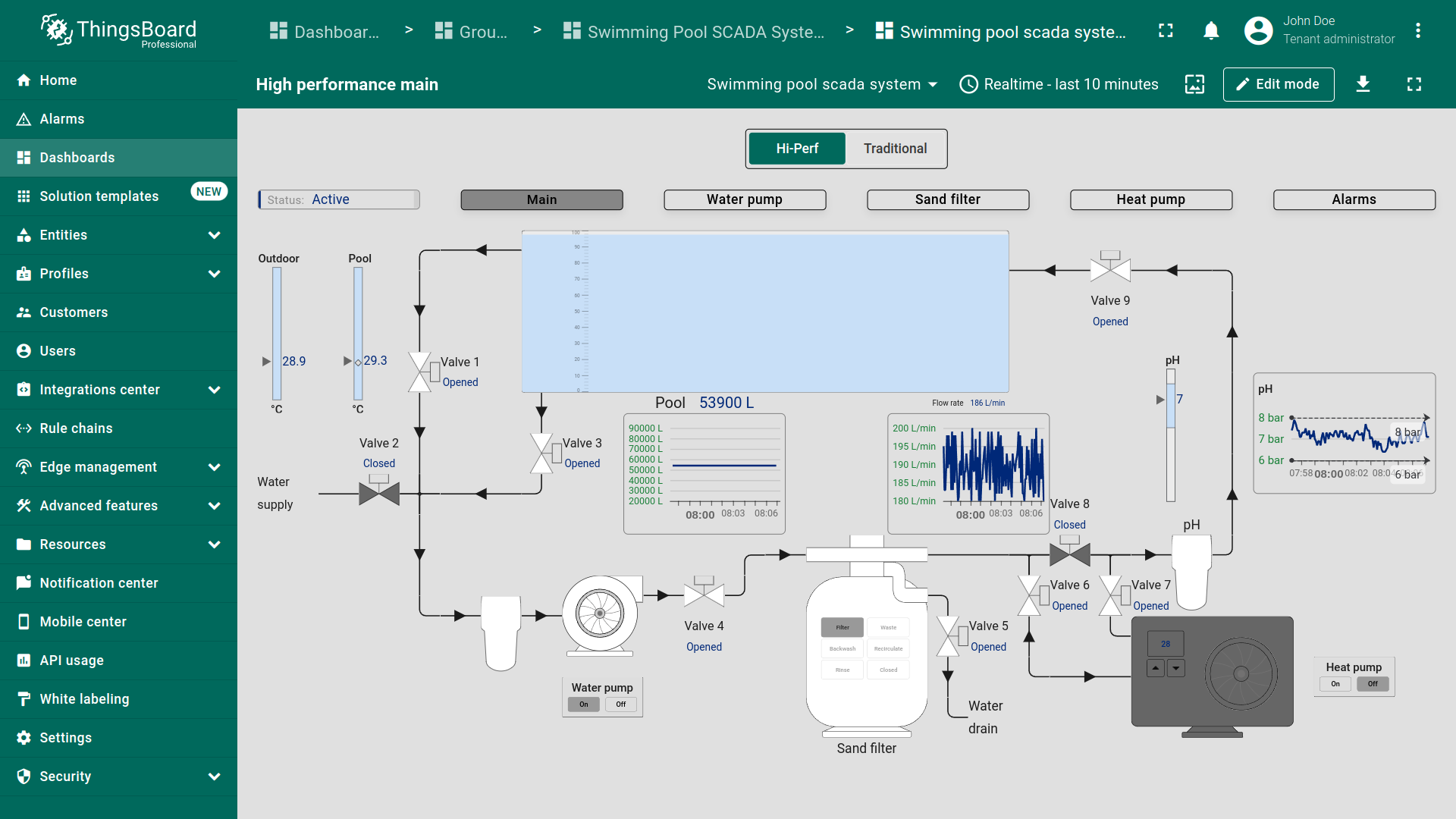Image resolution: width=1456 pixels, height=819 pixels.
Task: Open Swimming pool scada system dropdown
Action: click(822, 84)
